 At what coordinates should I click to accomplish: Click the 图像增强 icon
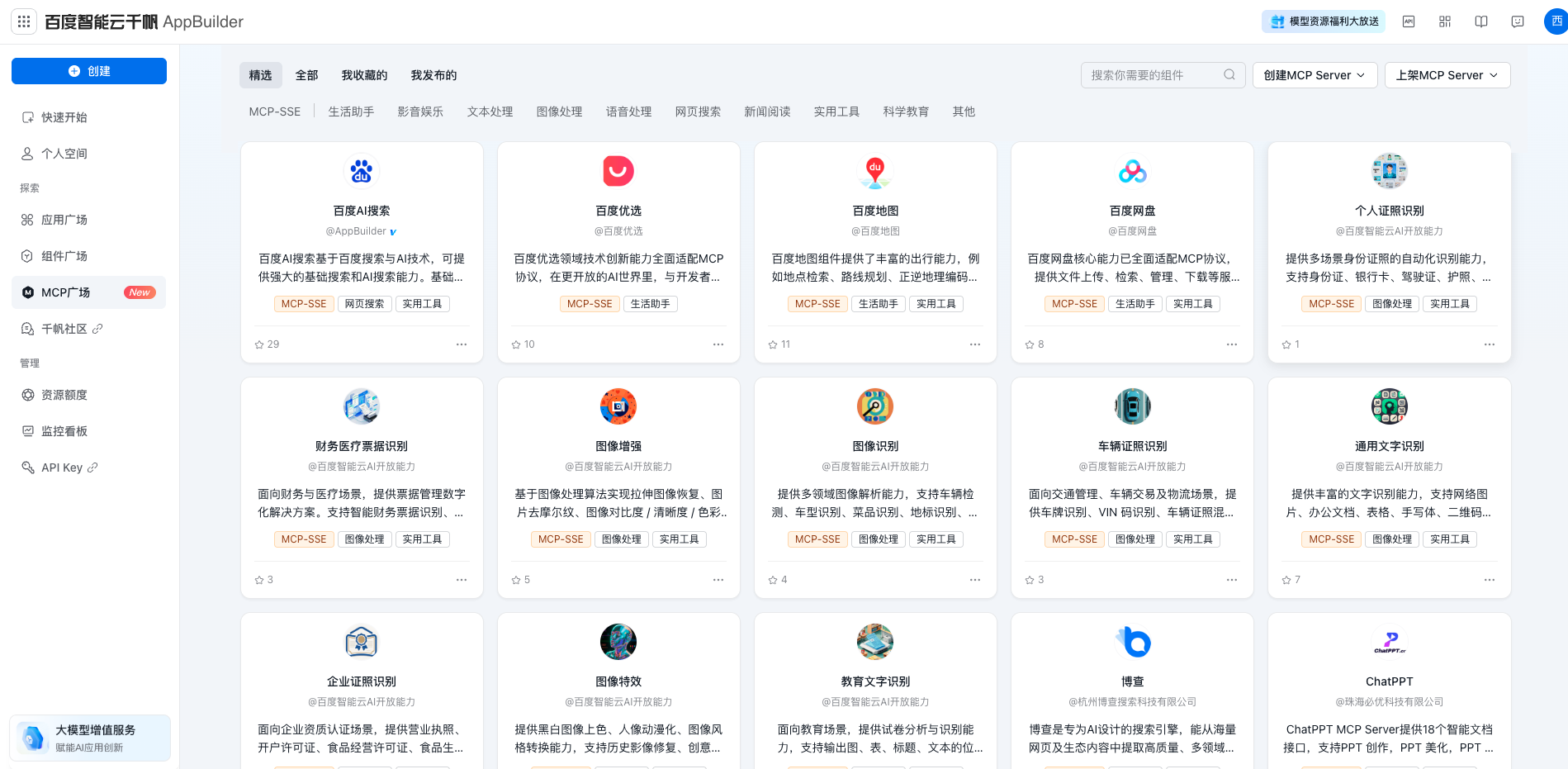coord(618,406)
